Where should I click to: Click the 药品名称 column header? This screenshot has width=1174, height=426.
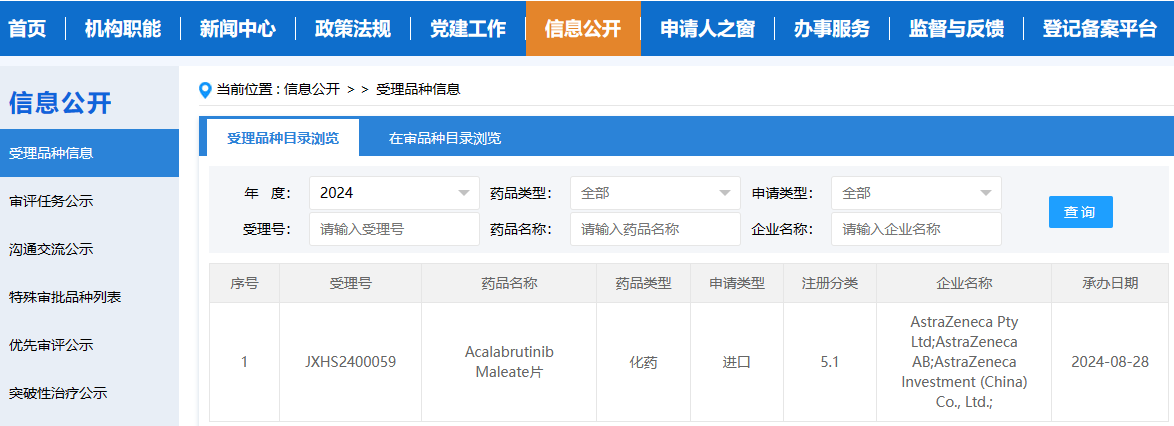(509, 284)
